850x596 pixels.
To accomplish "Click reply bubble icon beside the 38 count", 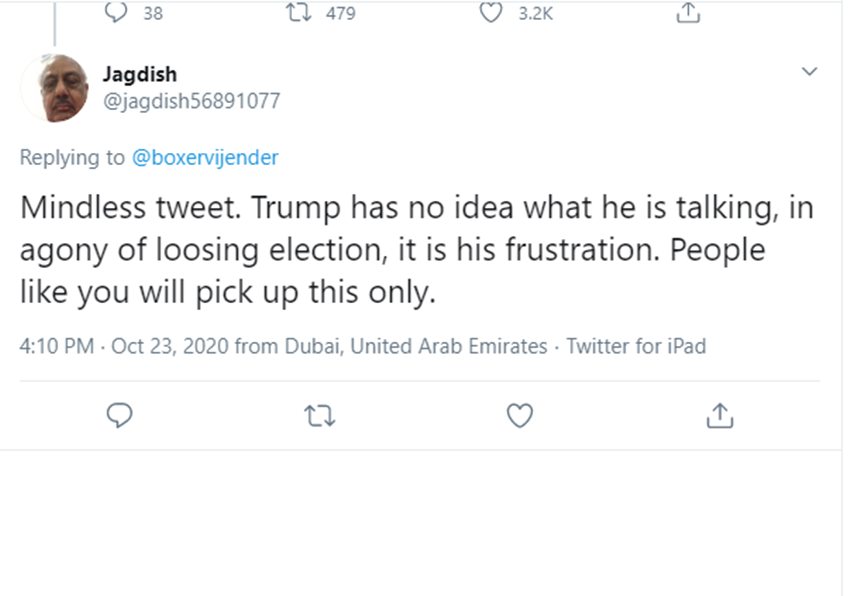I will click(x=117, y=13).
